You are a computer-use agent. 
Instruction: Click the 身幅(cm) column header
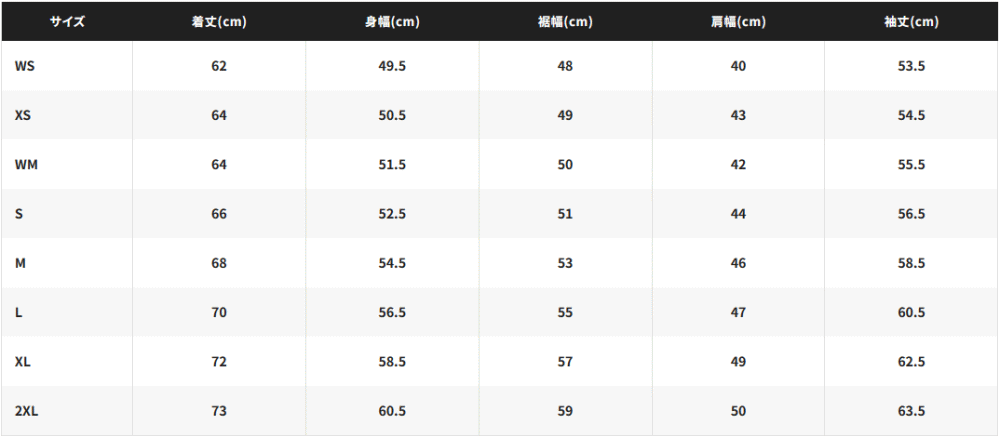[392, 22]
